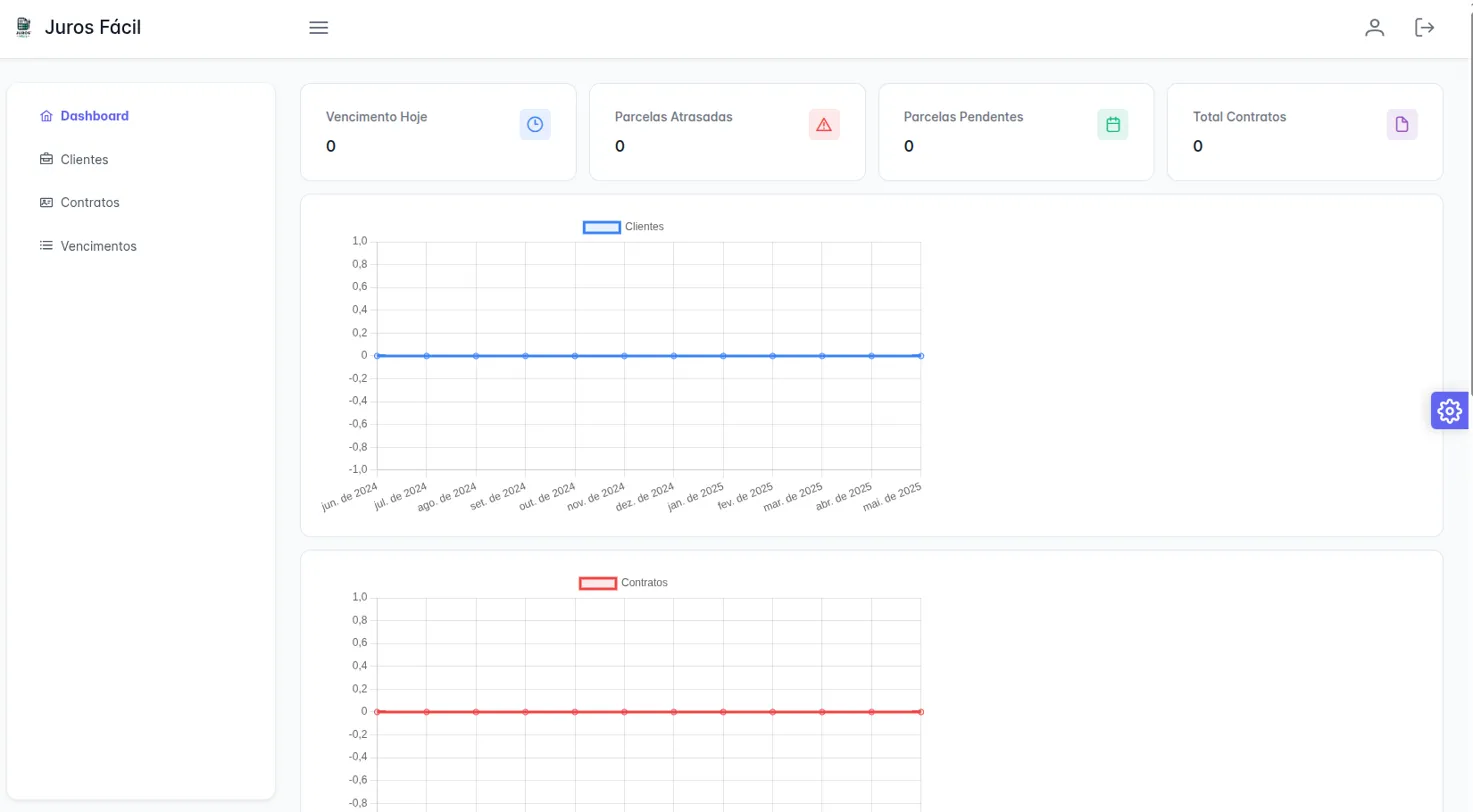The width and height of the screenshot is (1473, 812).
Task: Open Dashboard in the sidebar
Action: click(94, 116)
